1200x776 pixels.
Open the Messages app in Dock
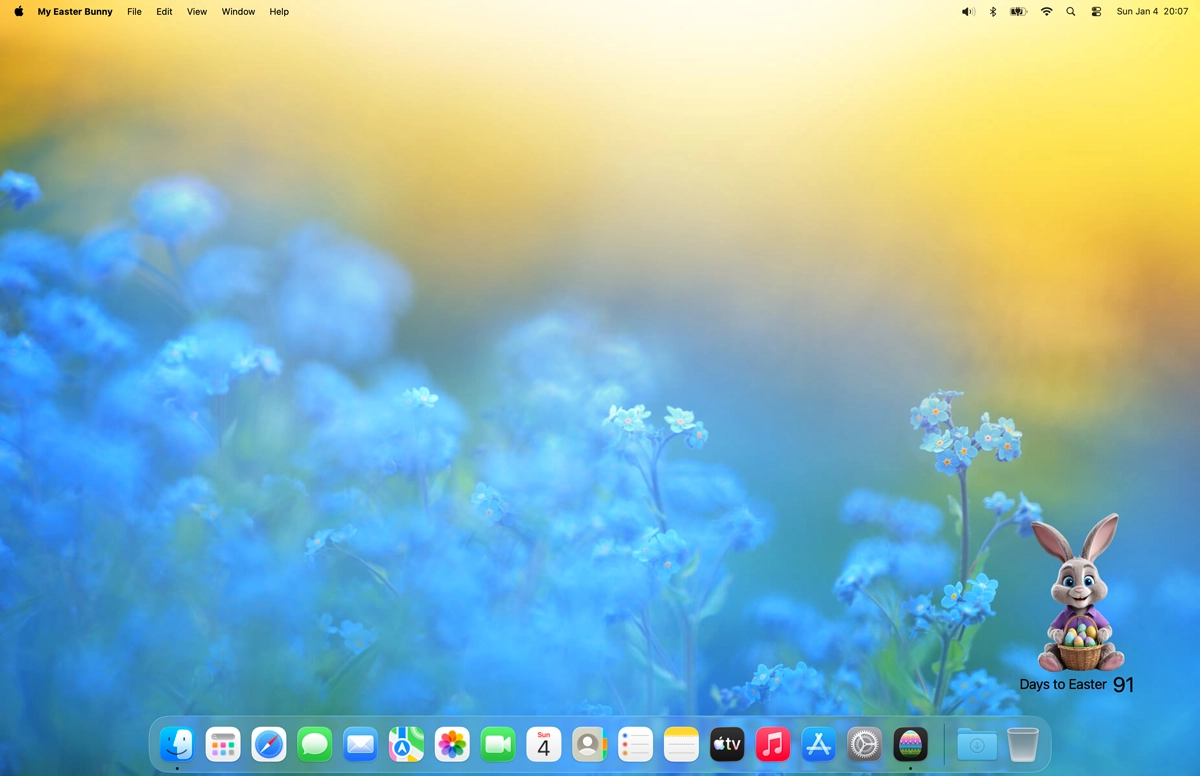coord(315,744)
